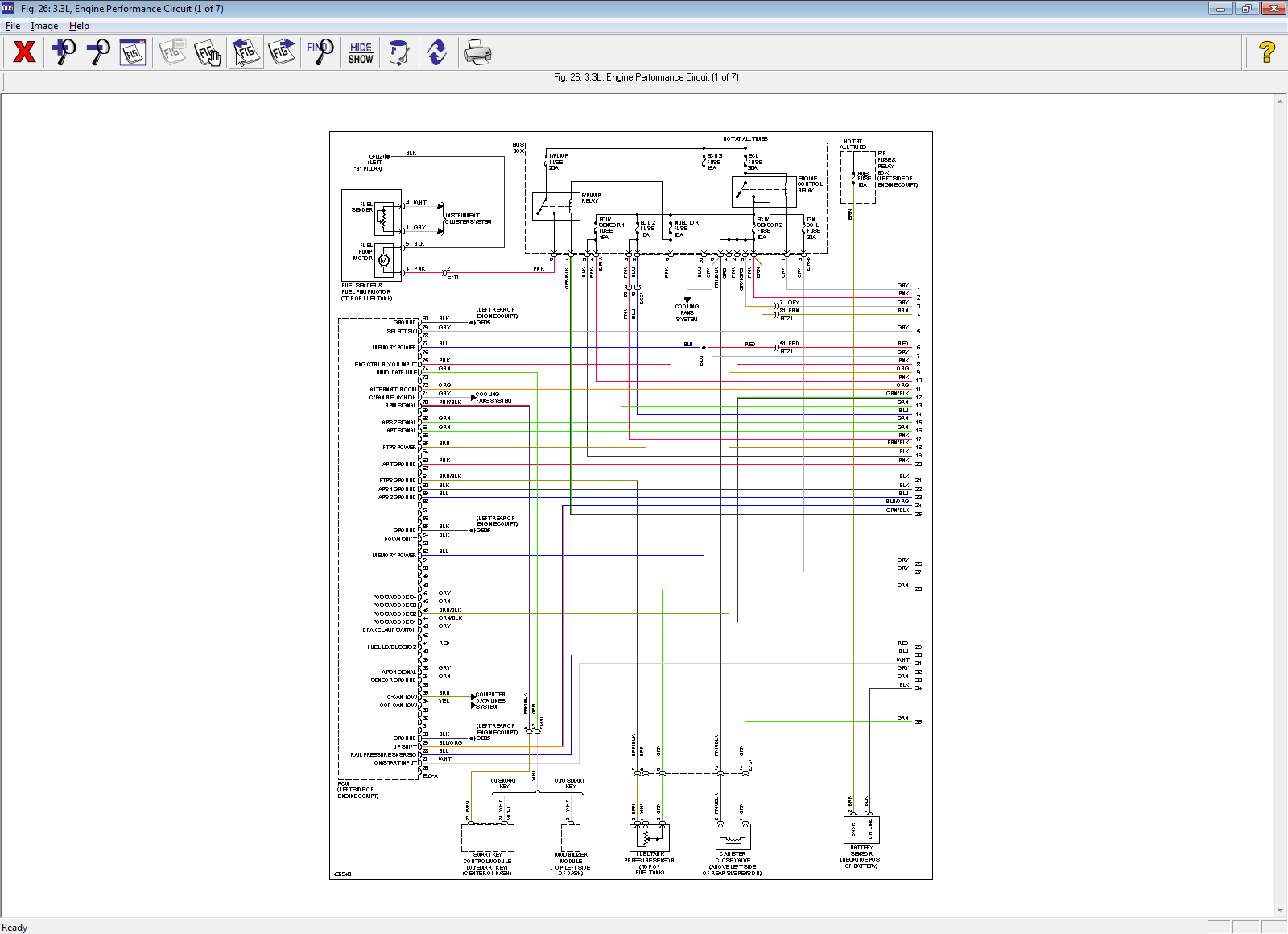Open the File menu

click(x=13, y=26)
